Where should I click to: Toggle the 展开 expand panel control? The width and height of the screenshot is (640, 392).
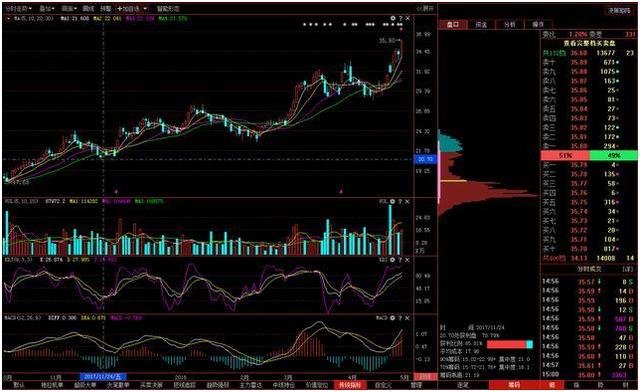[425, 8]
